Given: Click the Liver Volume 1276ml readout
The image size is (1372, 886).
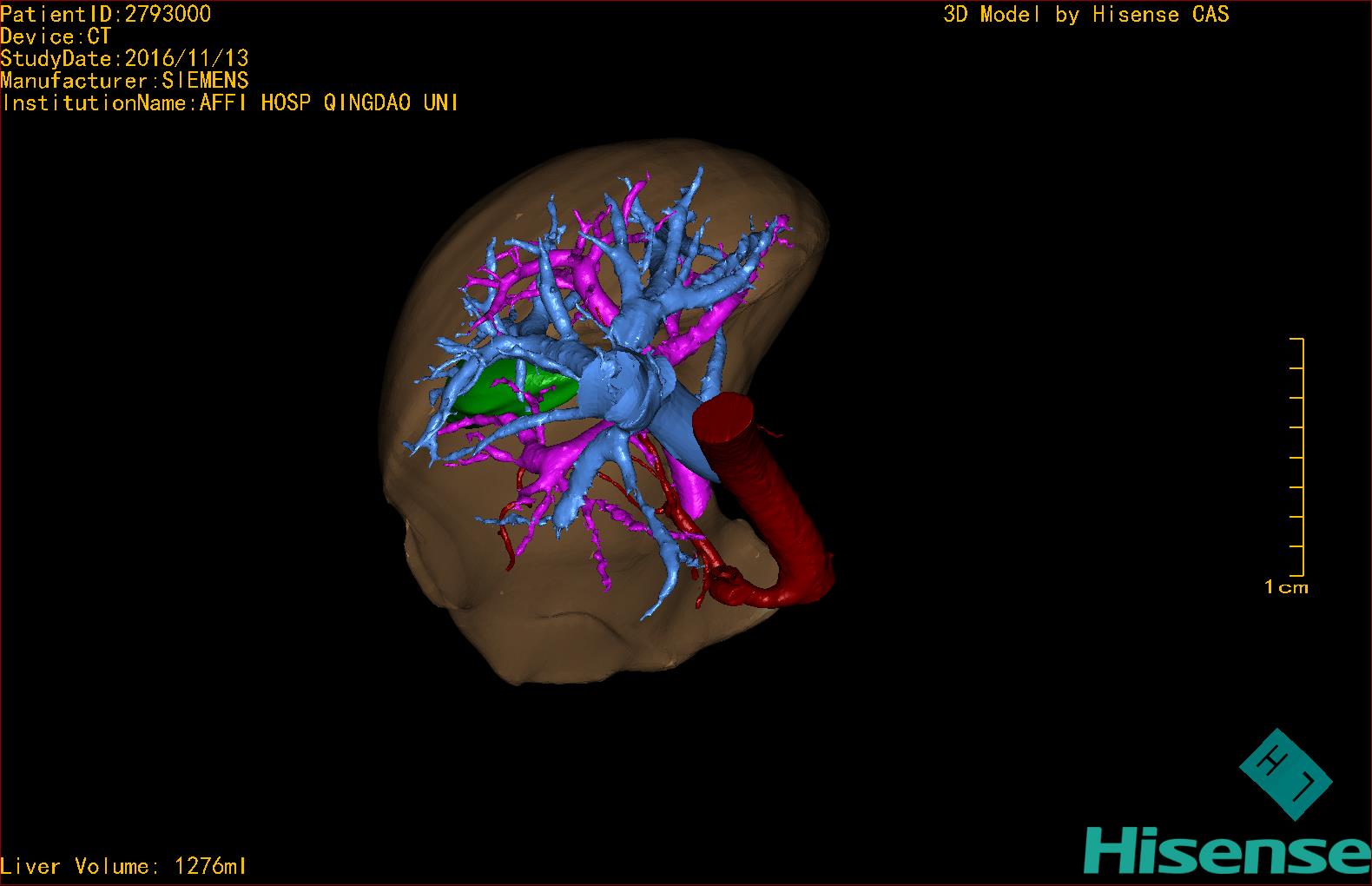Looking at the screenshot, I should coord(123,866).
